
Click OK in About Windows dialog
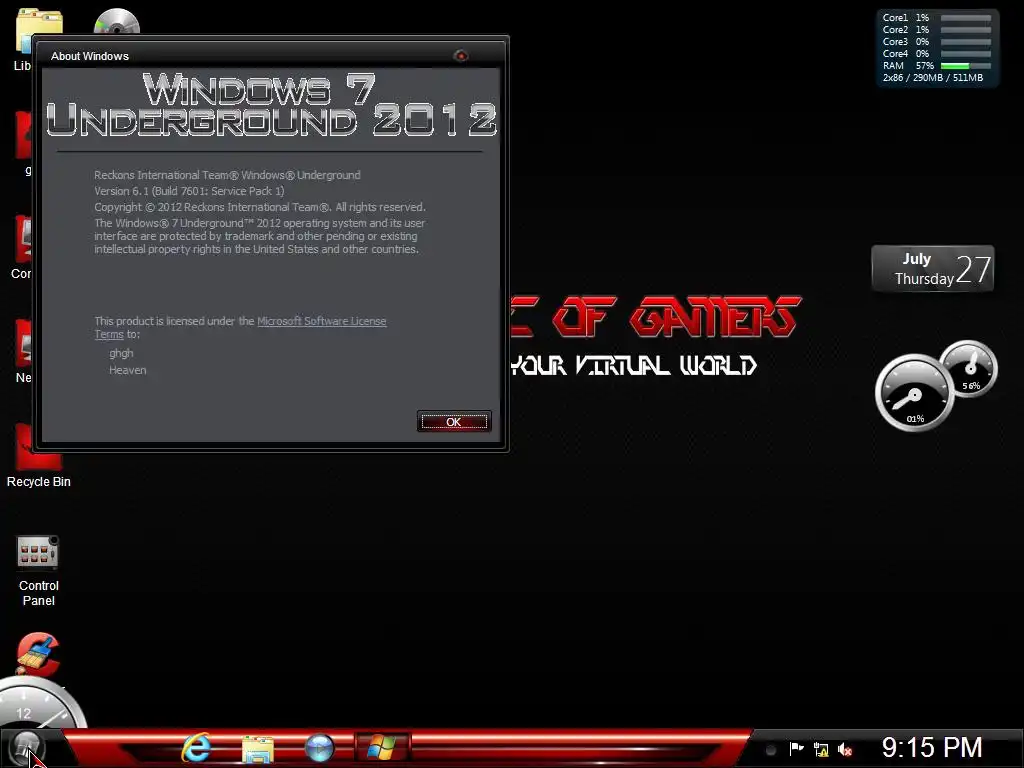pos(454,422)
